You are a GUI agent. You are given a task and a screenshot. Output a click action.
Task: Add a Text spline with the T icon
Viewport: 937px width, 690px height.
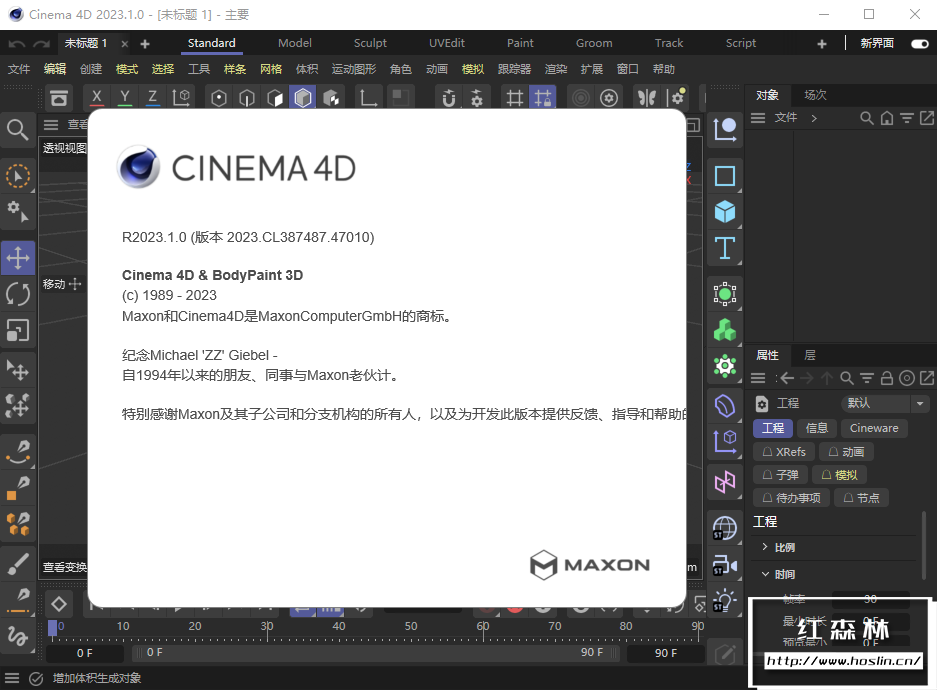click(725, 248)
